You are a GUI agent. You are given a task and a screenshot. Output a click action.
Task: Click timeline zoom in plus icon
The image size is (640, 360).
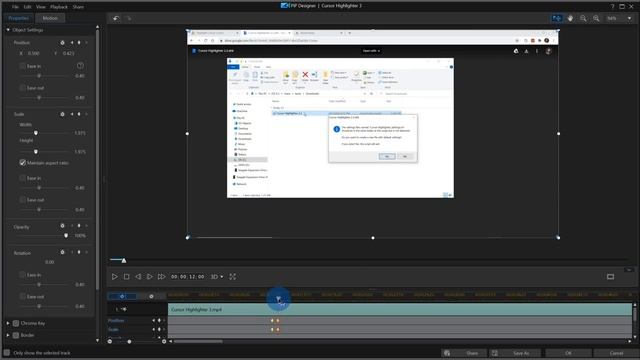click(164, 341)
